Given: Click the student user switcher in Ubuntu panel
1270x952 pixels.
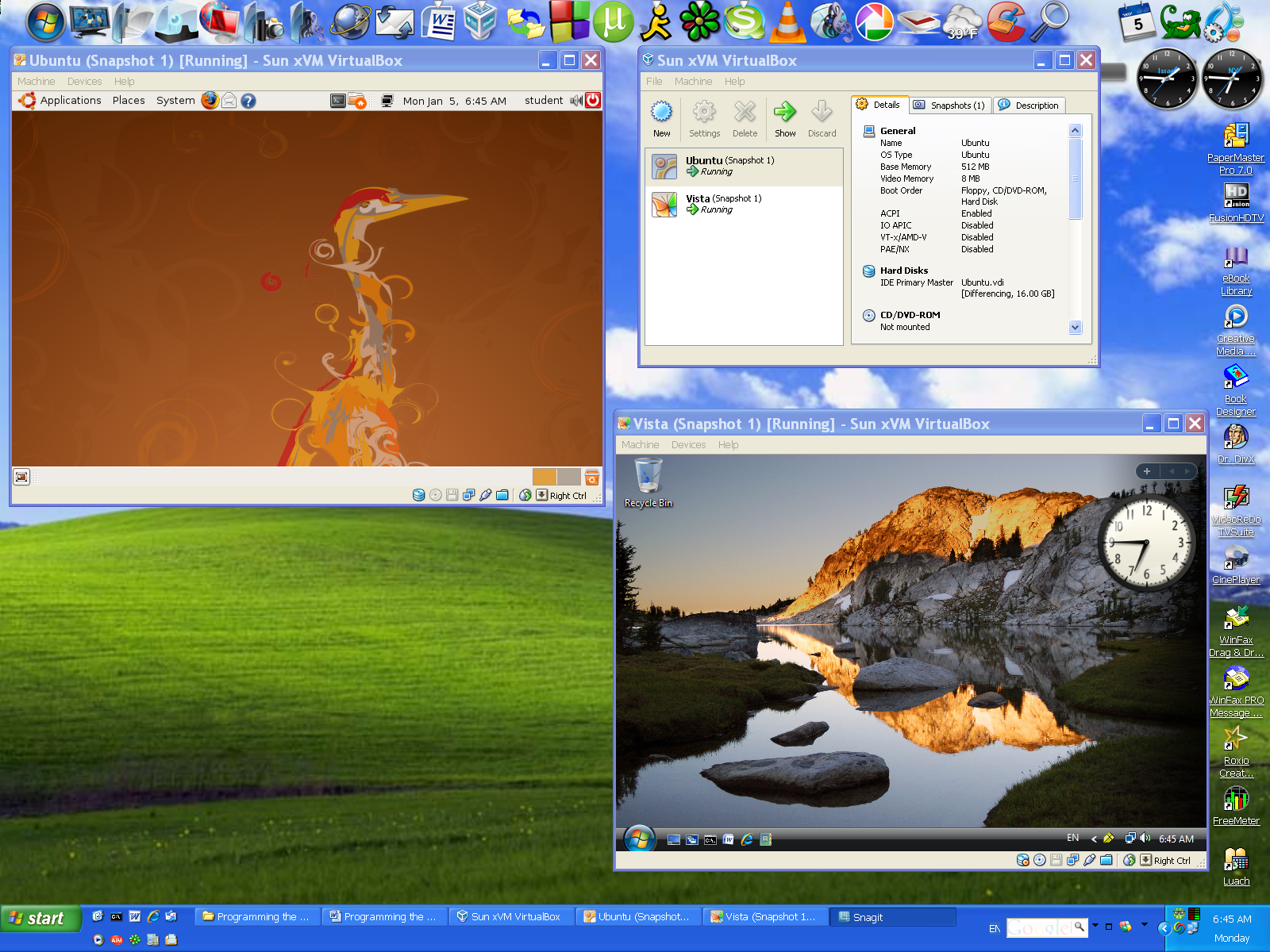Looking at the screenshot, I should tap(544, 100).
